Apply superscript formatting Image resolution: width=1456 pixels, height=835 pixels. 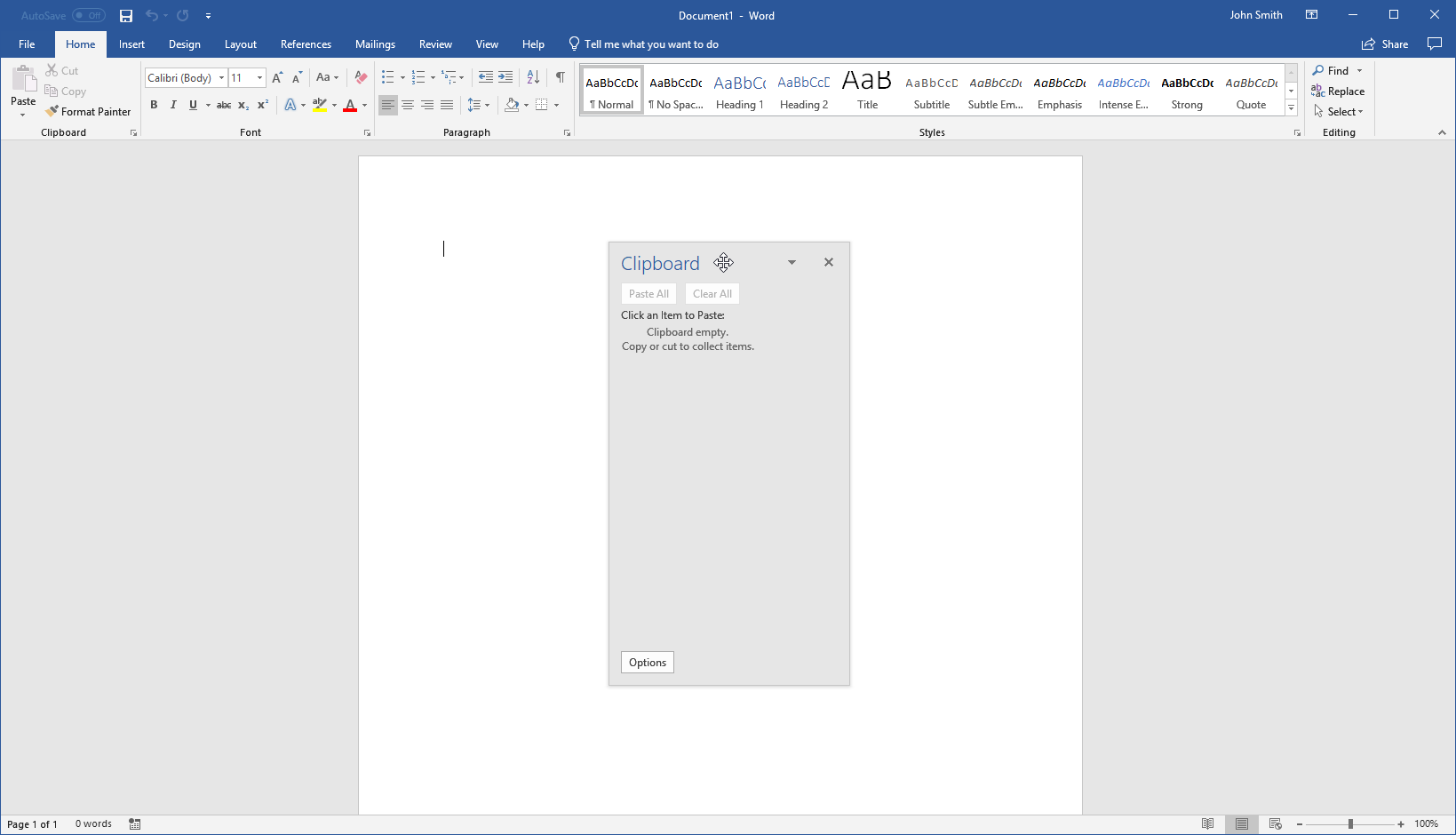click(263, 105)
